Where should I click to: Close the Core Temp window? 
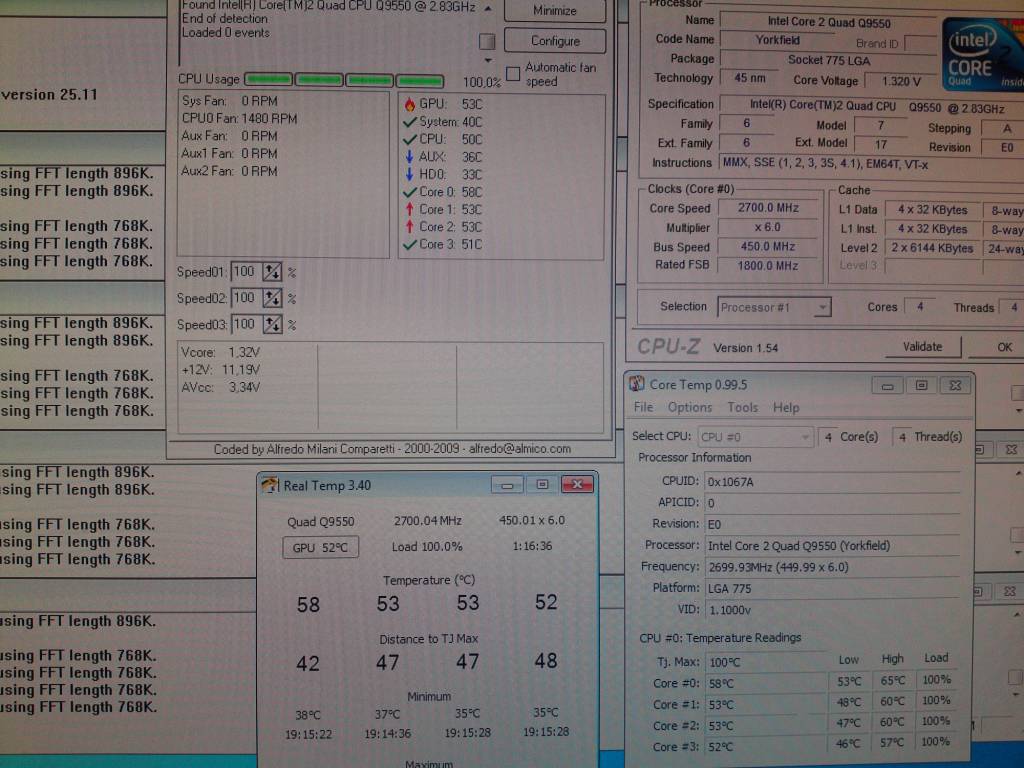point(955,385)
